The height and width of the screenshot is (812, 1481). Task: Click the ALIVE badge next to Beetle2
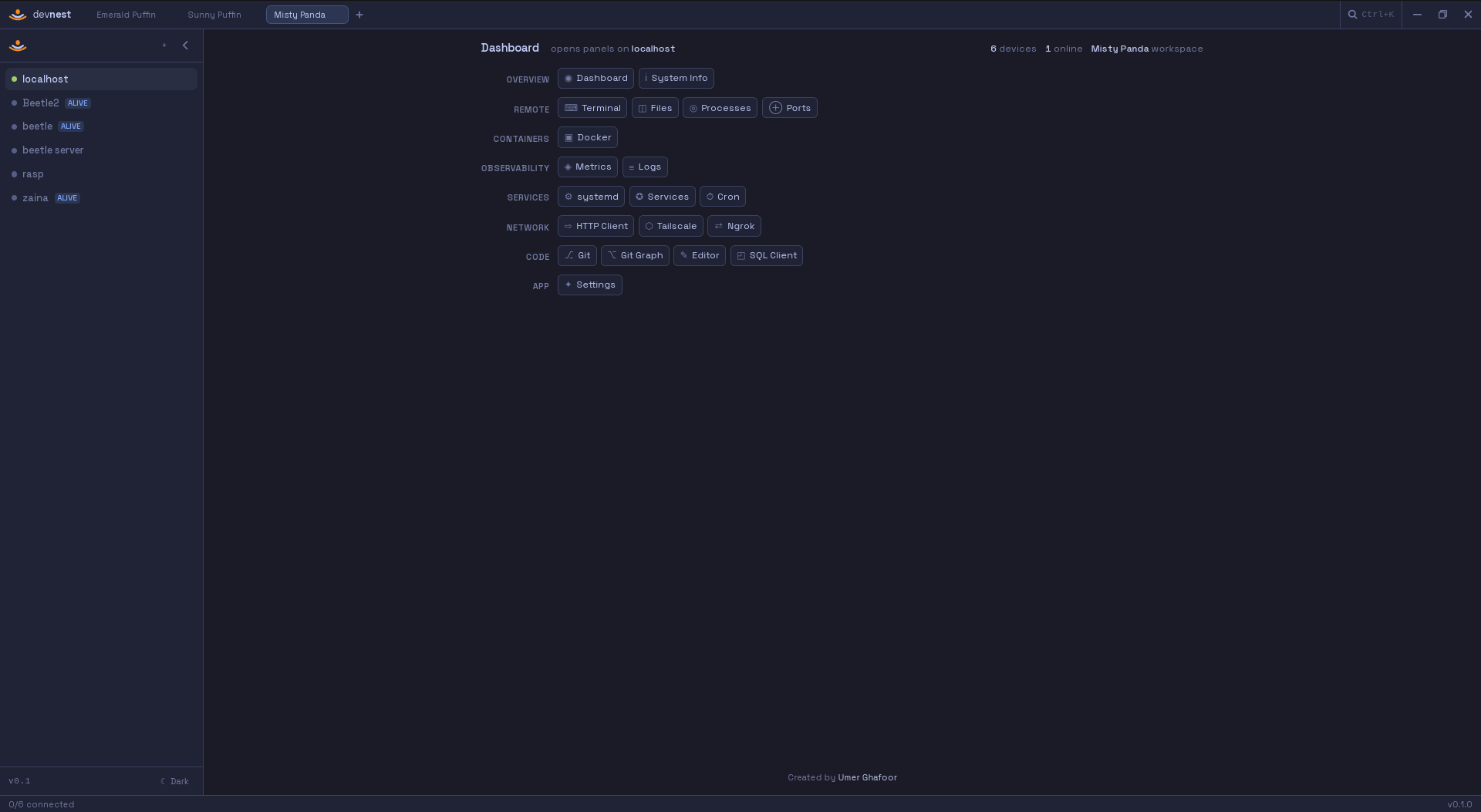tap(78, 103)
